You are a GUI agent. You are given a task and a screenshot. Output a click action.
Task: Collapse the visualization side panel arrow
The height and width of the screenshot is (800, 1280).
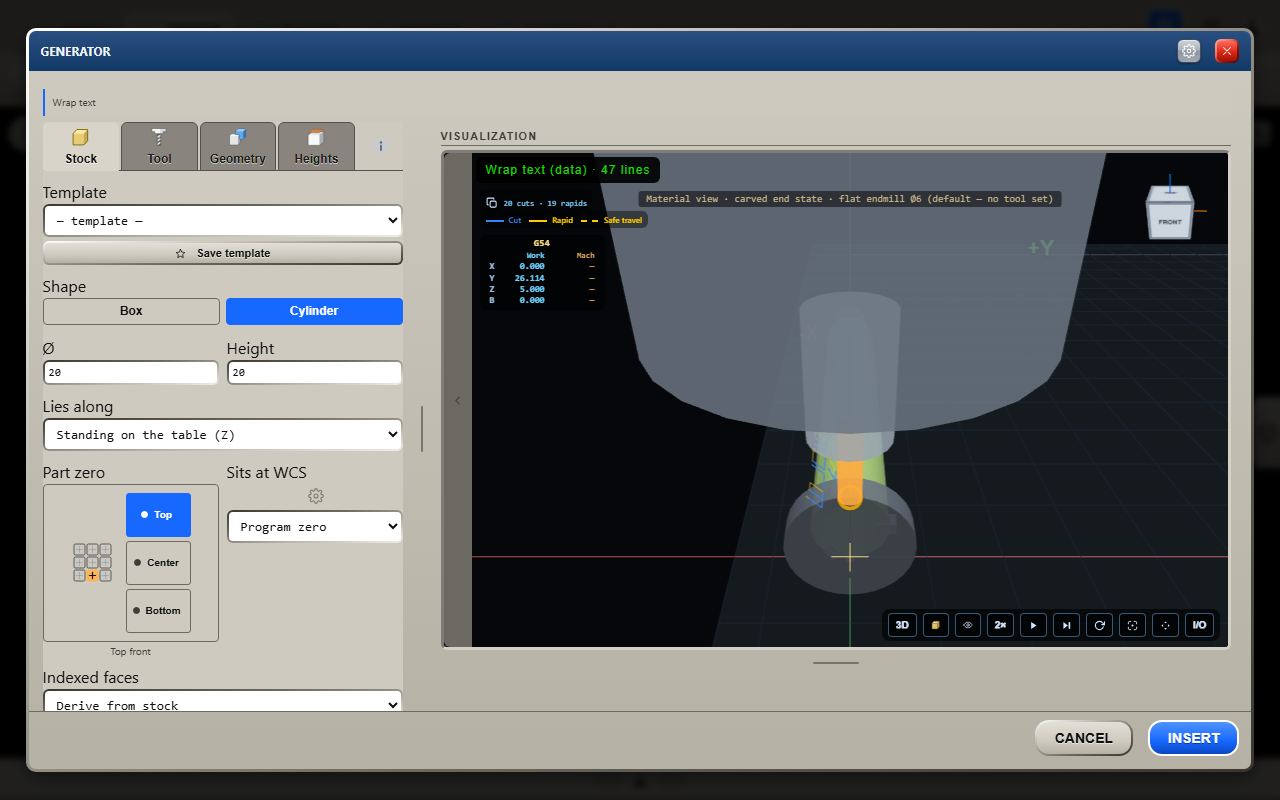[458, 401]
